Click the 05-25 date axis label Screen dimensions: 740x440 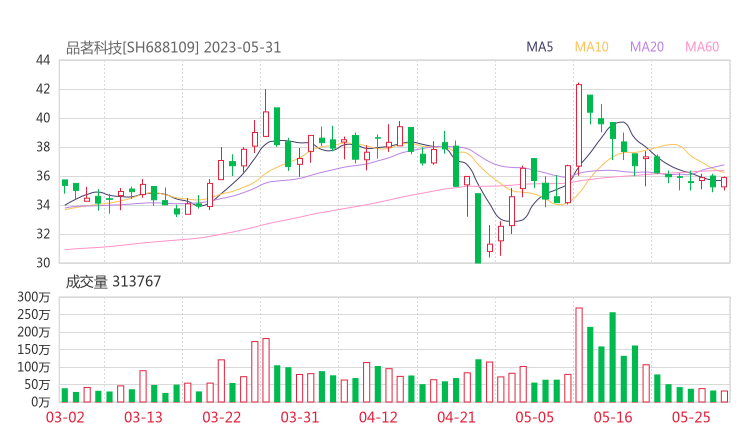pyautogui.click(x=691, y=417)
